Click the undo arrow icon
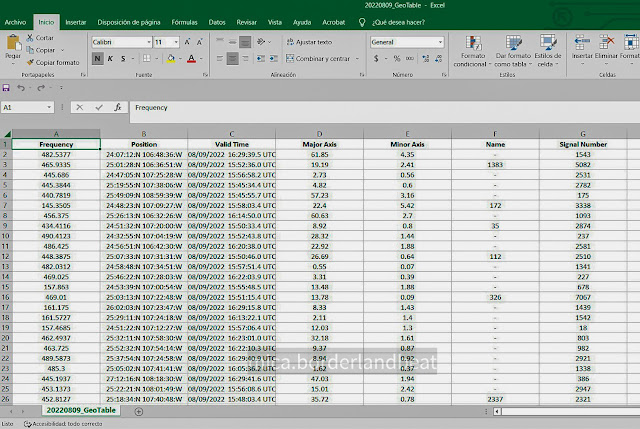The width and height of the screenshot is (640, 429). click(x=23, y=89)
